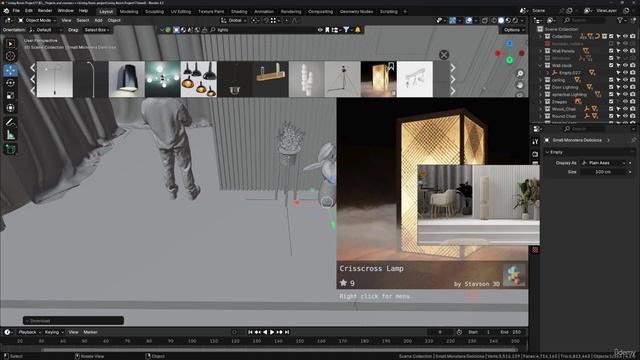Activate the Scale tool
This screenshot has width=640, height=360.
(x=11, y=96)
